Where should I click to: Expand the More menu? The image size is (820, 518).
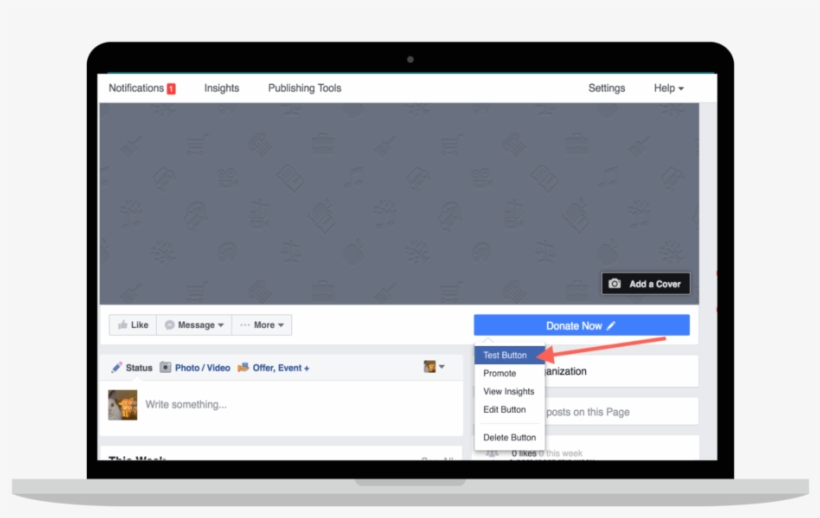tap(261, 325)
